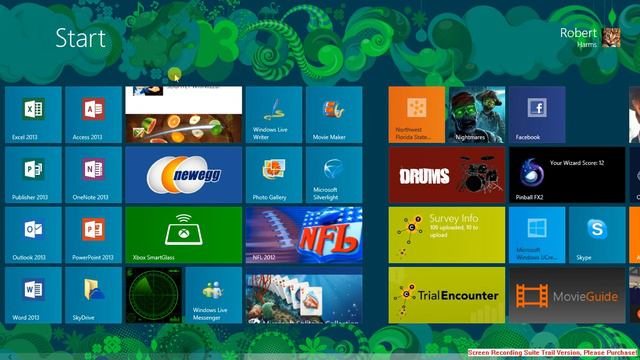
Task: Open the MovieGuide tile
Action: coord(567,295)
